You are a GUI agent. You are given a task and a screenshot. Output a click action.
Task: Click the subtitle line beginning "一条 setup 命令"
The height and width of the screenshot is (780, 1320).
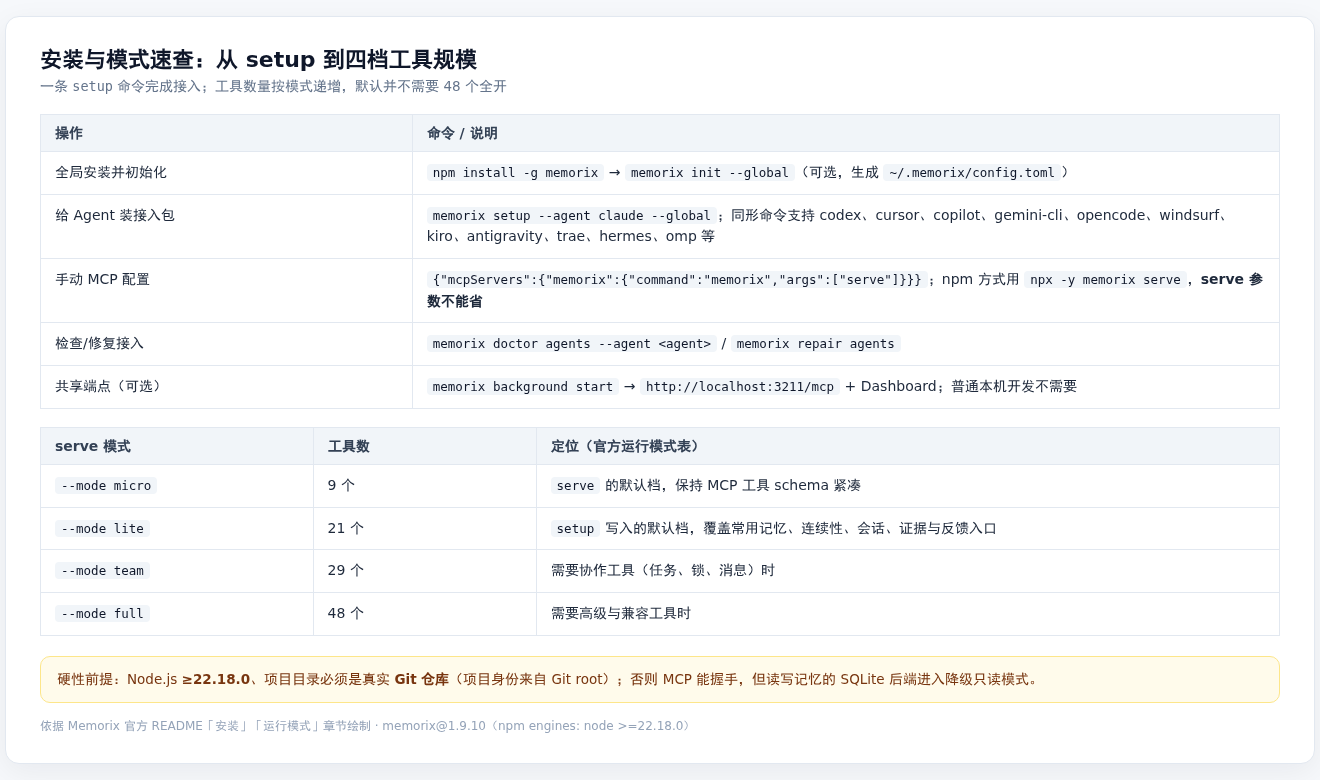[x=273, y=86]
